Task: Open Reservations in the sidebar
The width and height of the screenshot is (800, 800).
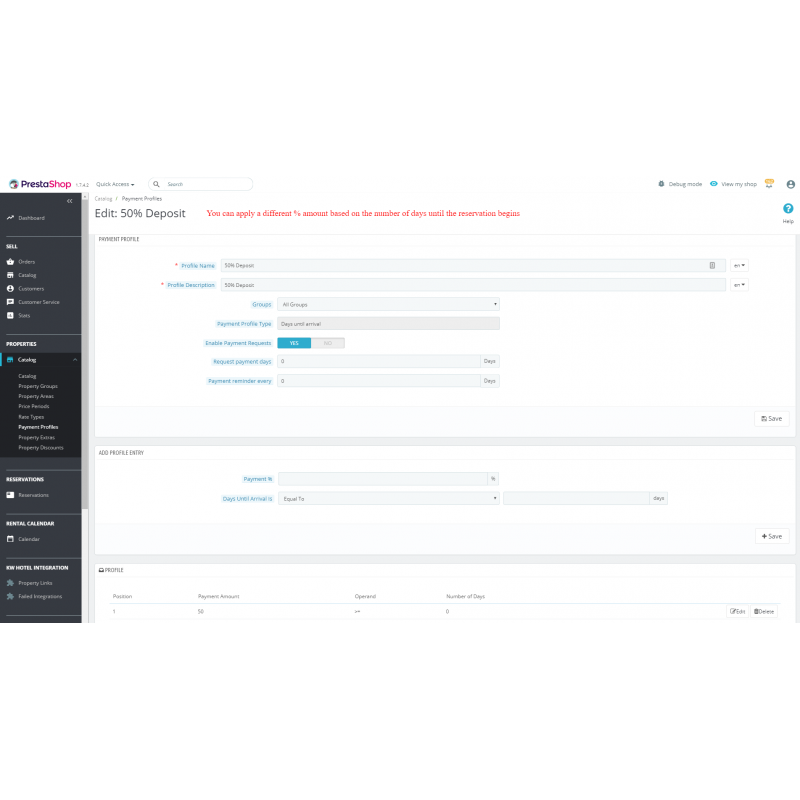Action: click(x=33, y=495)
